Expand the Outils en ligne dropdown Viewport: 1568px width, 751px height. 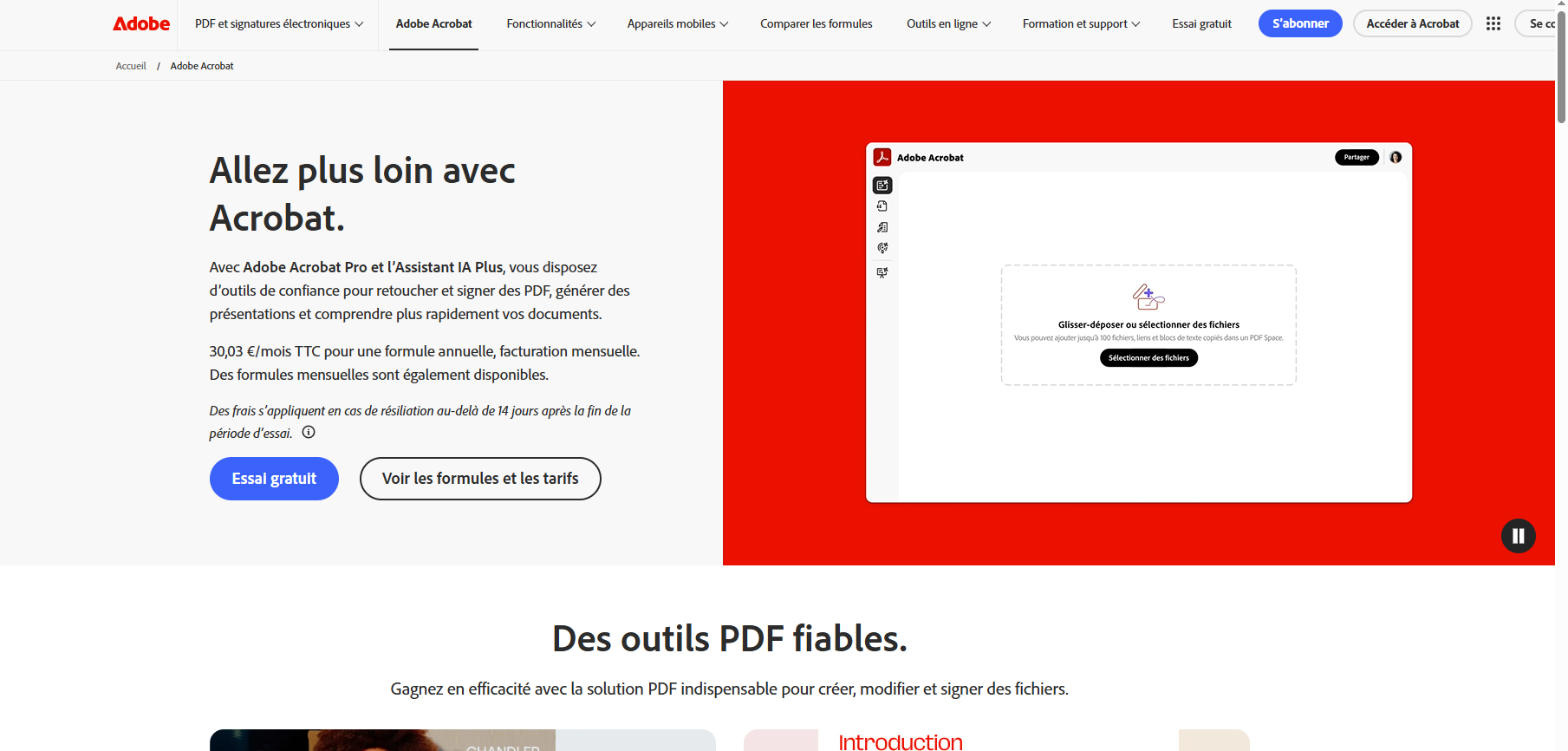(x=948, y=24)
